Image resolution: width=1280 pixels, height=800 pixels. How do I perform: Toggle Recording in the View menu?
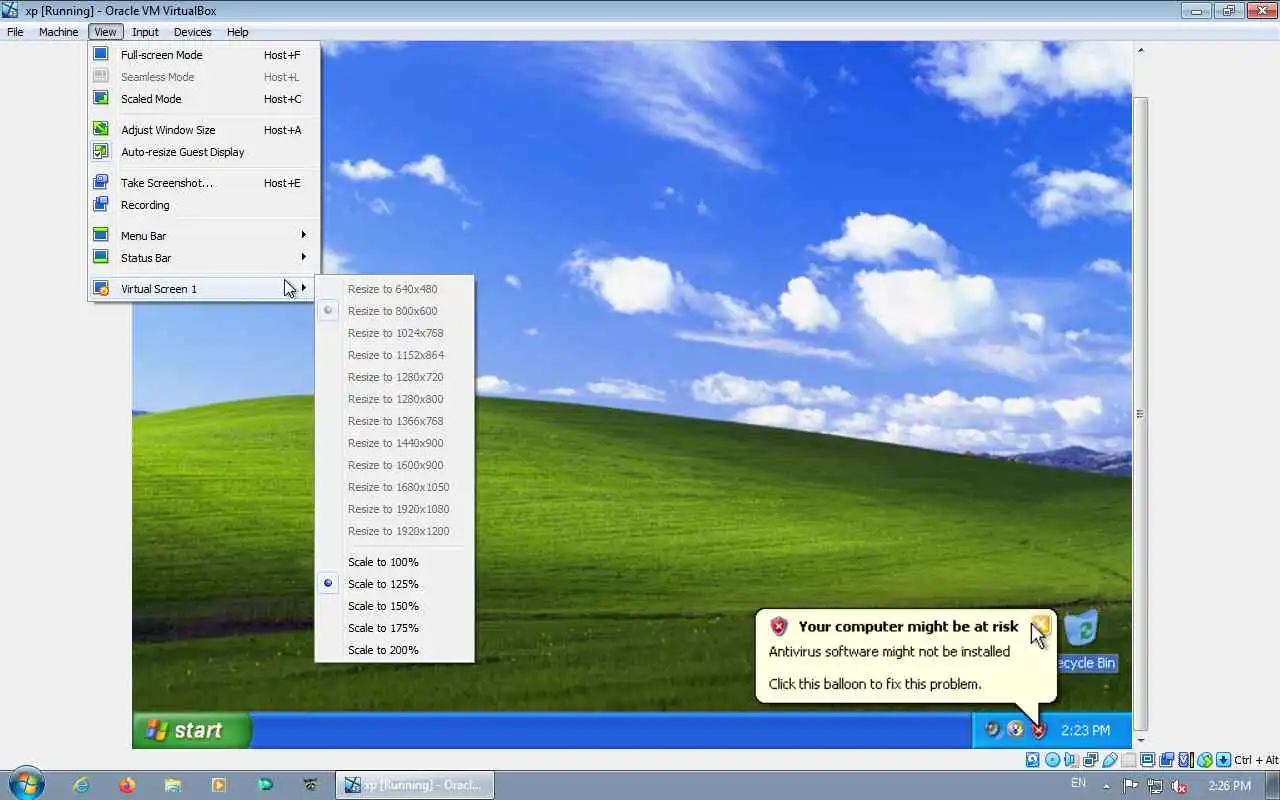click(204, 205)
